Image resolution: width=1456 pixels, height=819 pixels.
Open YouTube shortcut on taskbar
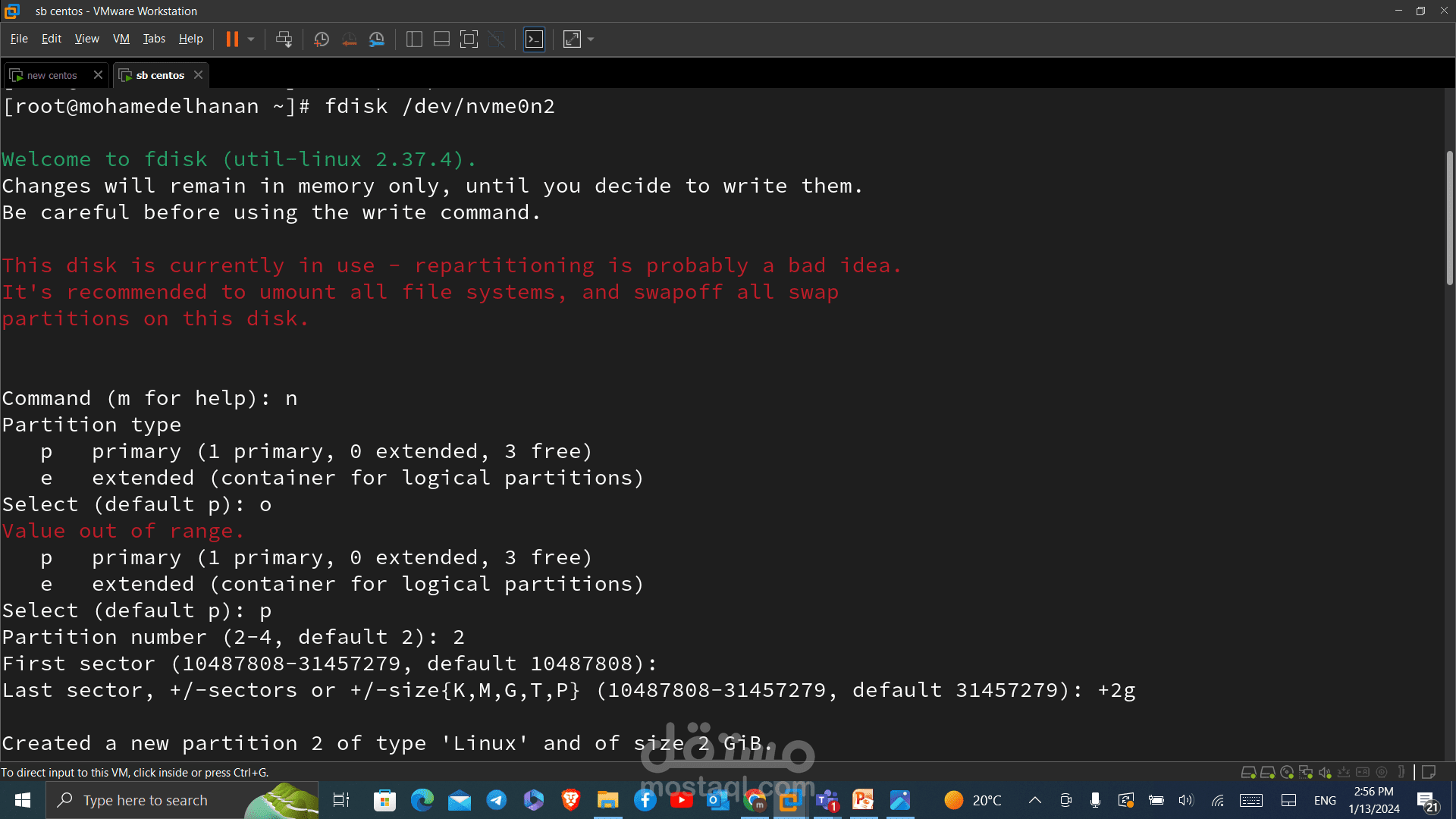click(681, 800)
